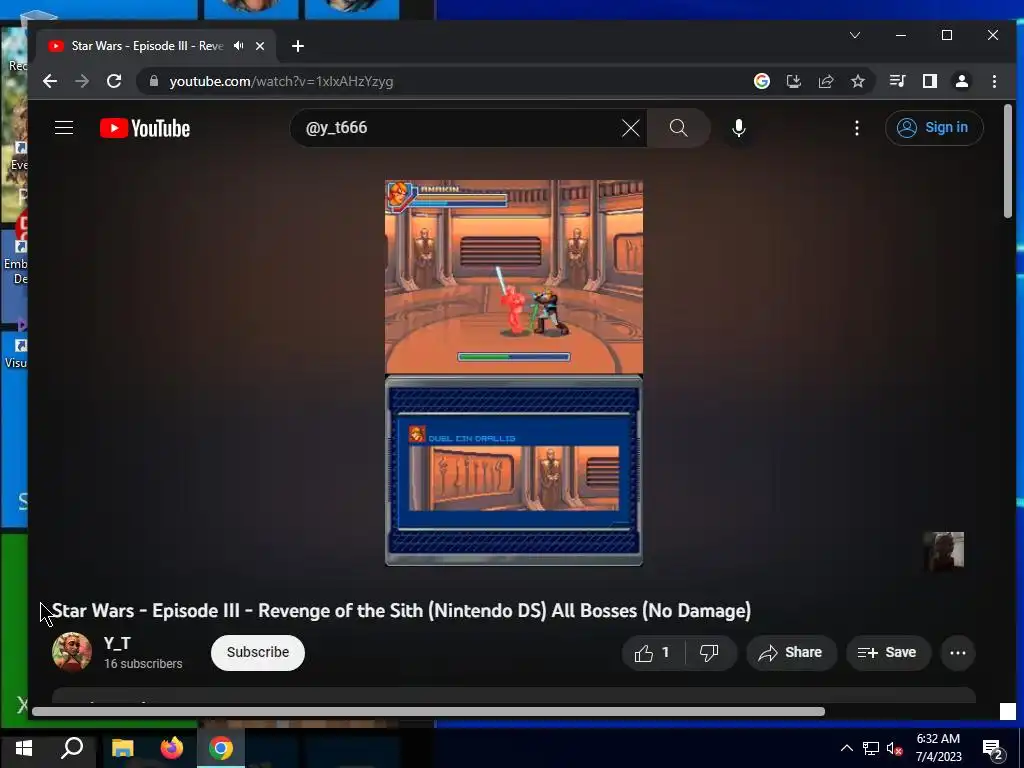1024x768 pixels.
Task: Start voice search with microphone
Action: 739,128
